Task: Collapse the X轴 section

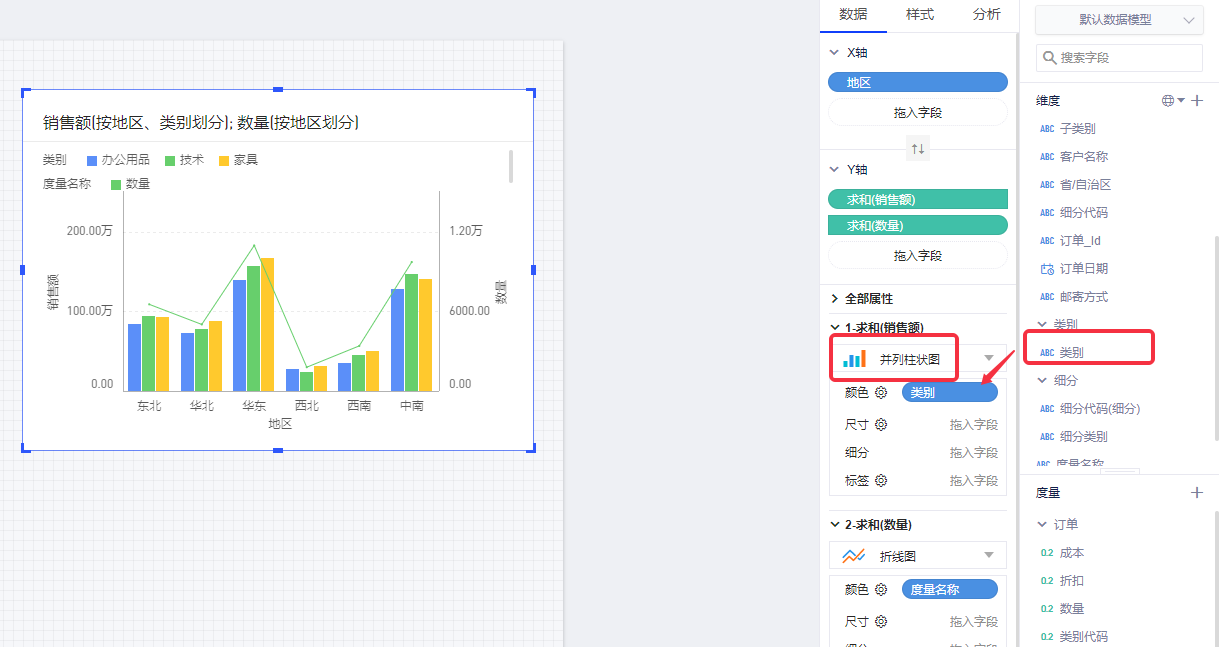Action: pyautogui.click(x=835, y=53)
